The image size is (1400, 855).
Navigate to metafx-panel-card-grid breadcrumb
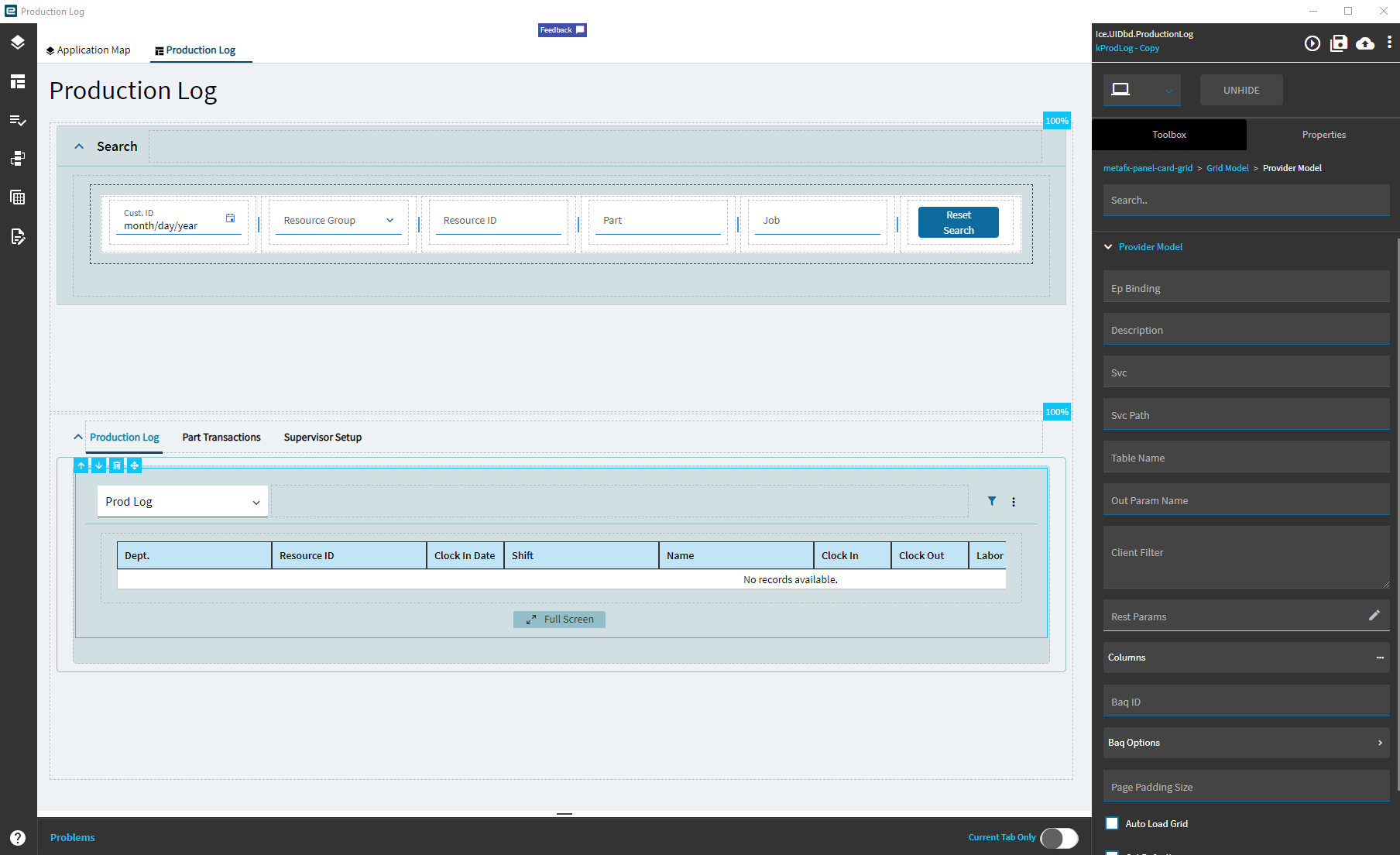[x=1148, y=168]
